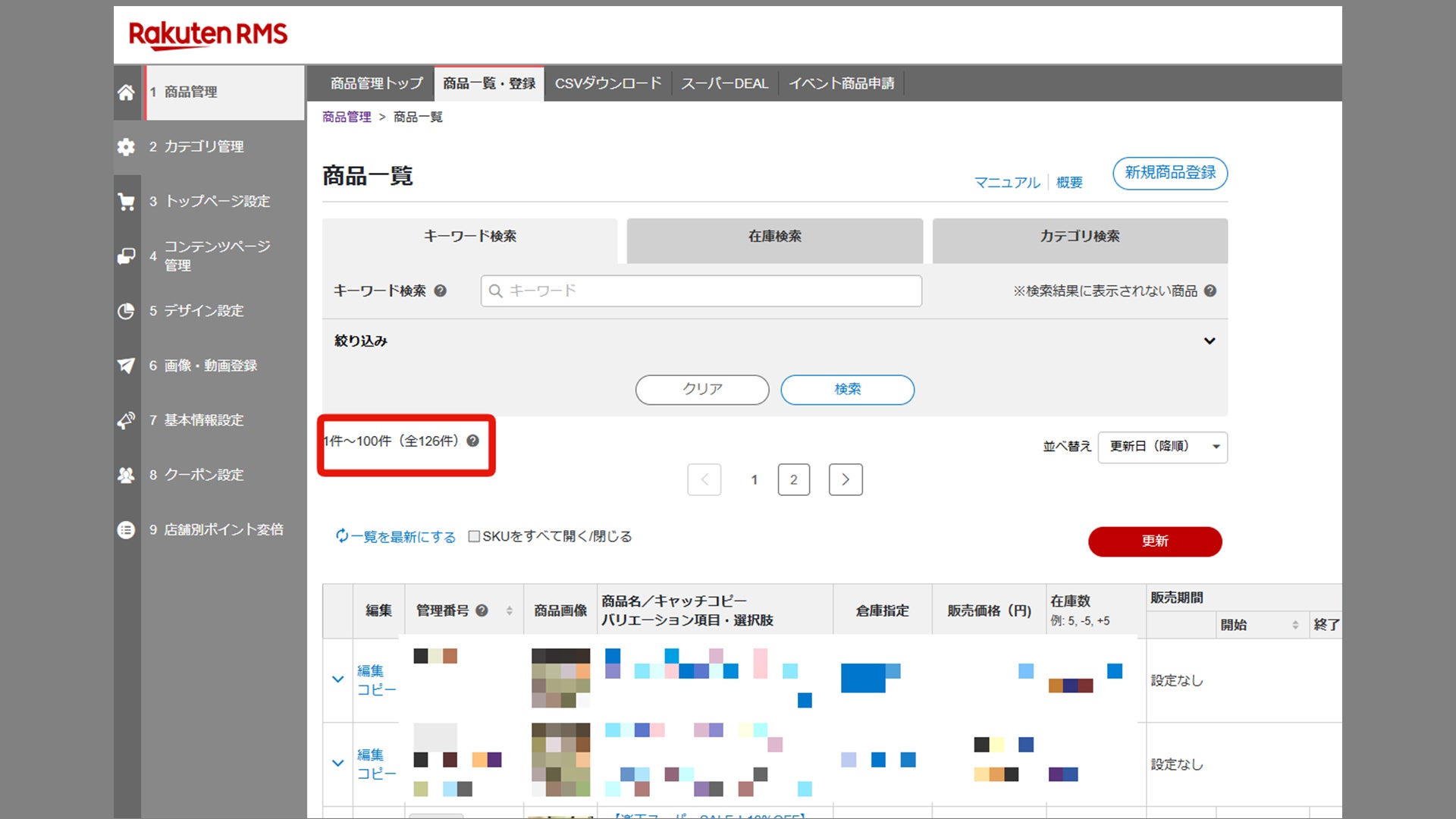Click the help icon next to 全126件 count

(472, 441)
